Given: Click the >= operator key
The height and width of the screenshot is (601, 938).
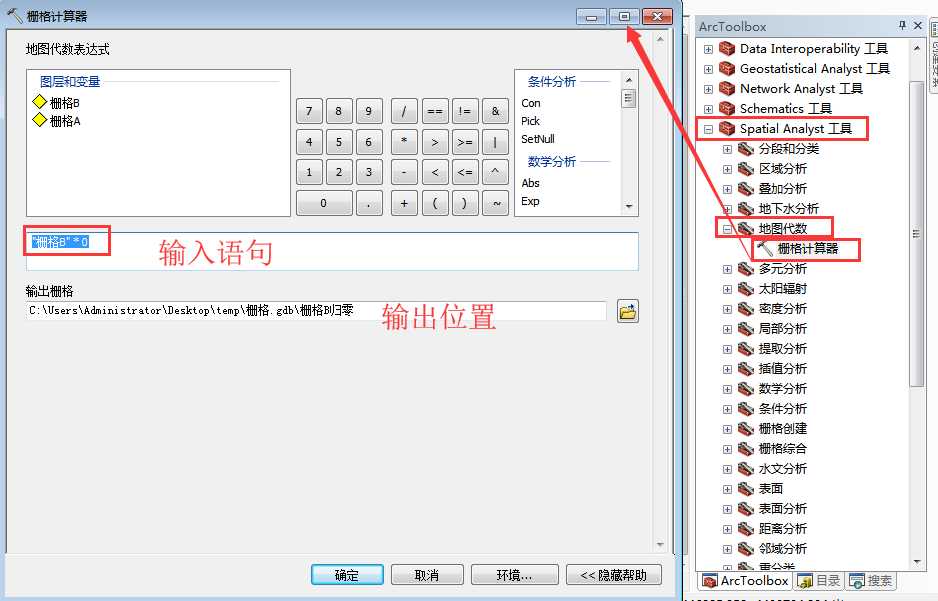Looking at the screenshot, I should click(x=465, y=142).
